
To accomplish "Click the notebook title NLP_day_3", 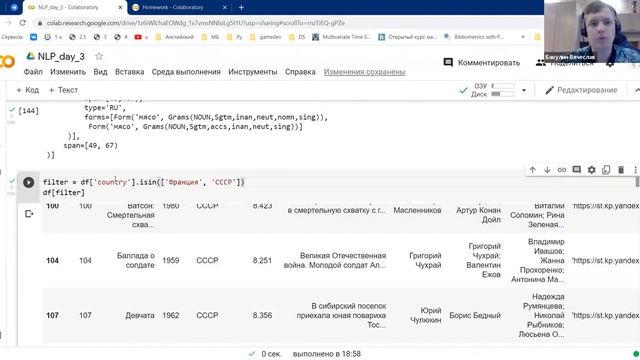I will (x=61, y=56).
